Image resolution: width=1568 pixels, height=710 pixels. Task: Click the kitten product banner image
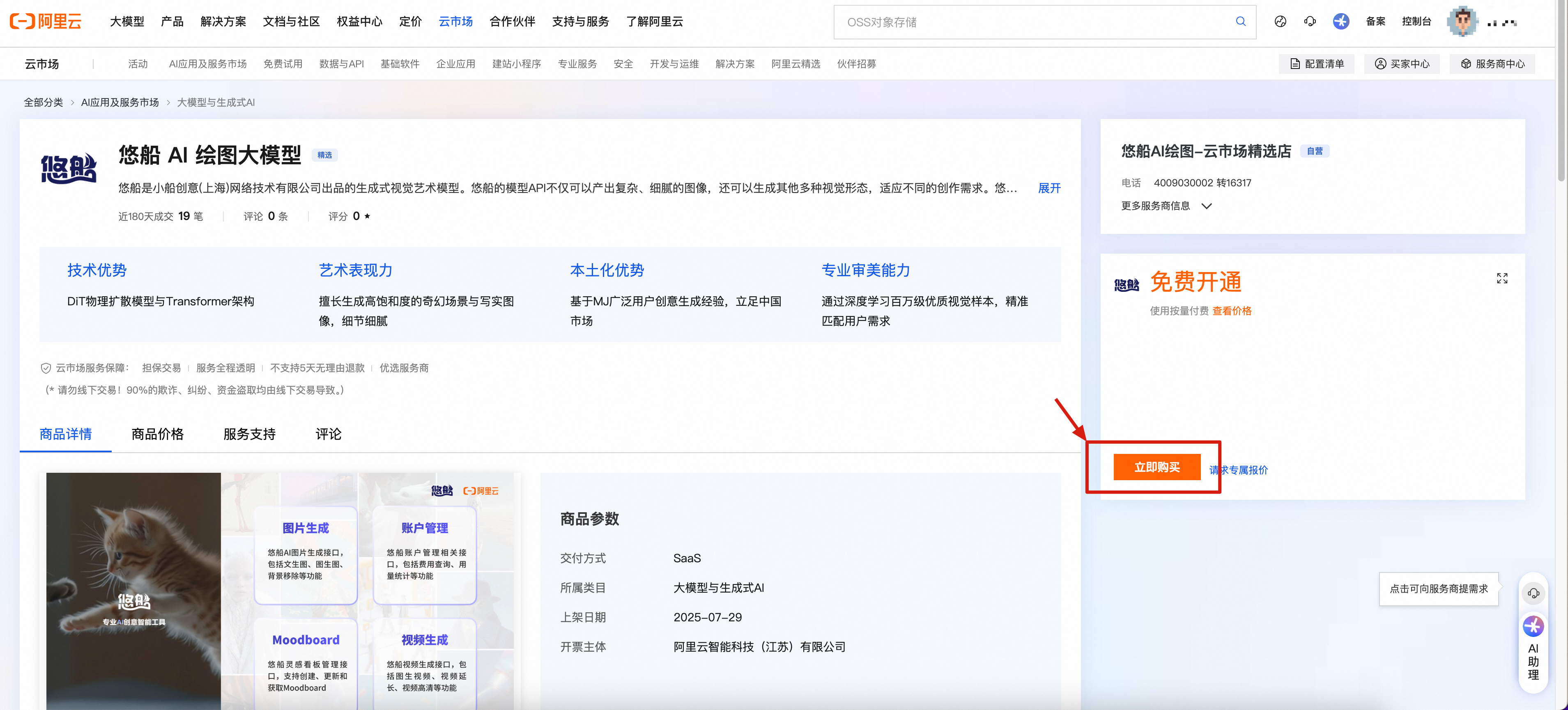pyautogui.click(x=280, y=591)
